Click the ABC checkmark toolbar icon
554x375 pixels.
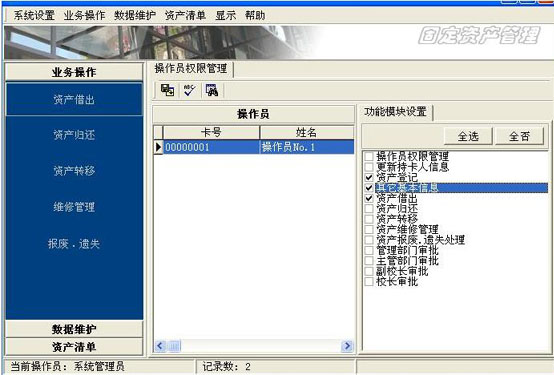click(x=189, y=90)
